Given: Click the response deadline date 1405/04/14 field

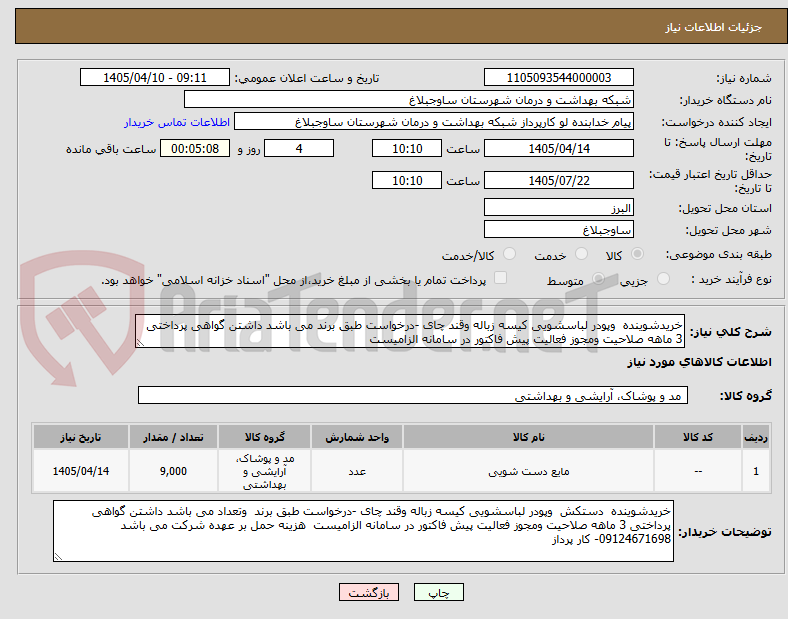Looking at the screenshot, I should 559,148.
